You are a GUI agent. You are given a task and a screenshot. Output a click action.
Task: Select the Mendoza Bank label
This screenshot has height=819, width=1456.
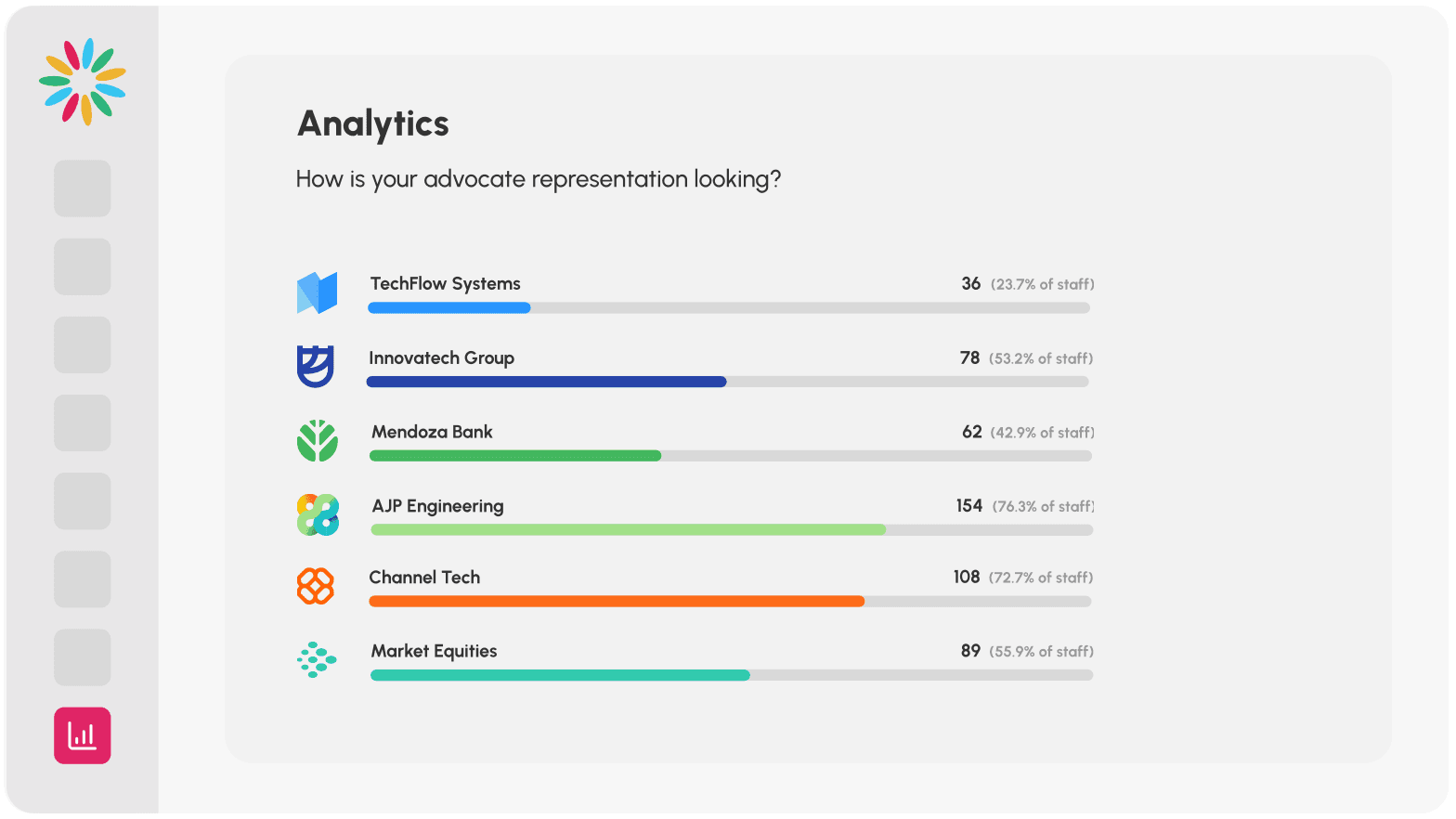tap(432, 432)
